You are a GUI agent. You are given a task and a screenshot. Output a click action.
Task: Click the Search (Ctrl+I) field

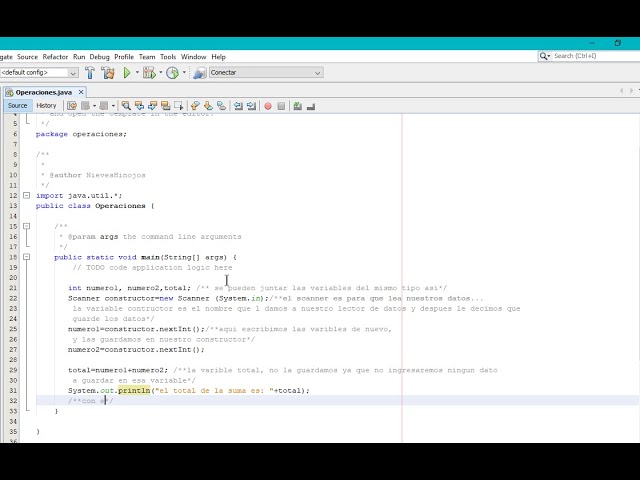coord(590,56)
